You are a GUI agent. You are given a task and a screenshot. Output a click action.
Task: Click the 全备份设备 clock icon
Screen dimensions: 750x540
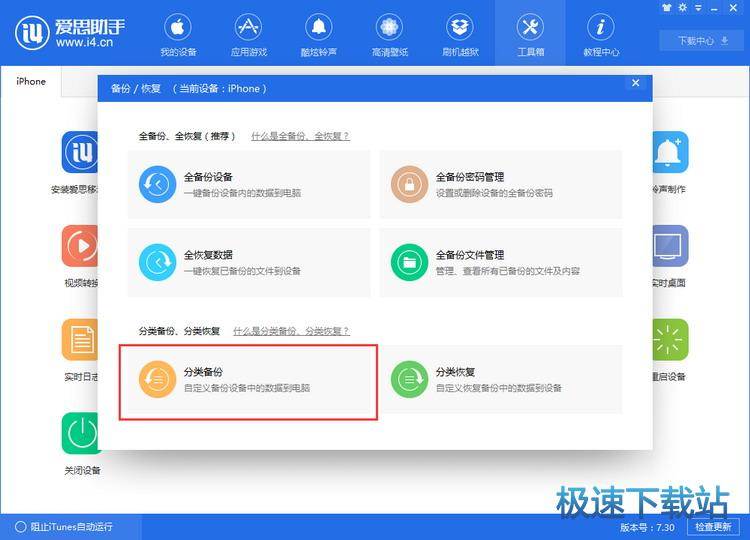[157, 184]
